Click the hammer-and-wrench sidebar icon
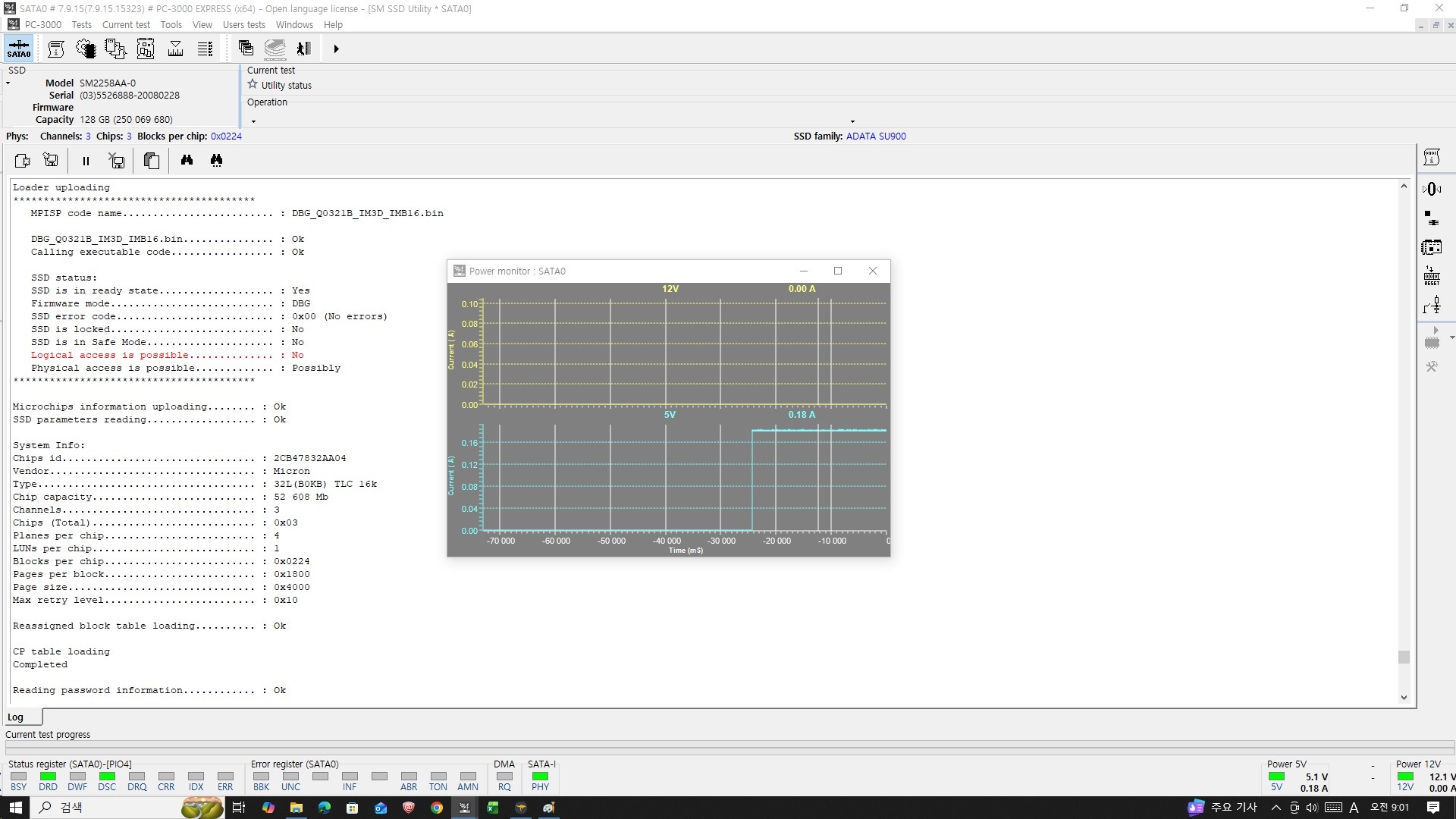This screenshot has height=819, width=1456. (x=1432, y=367)
